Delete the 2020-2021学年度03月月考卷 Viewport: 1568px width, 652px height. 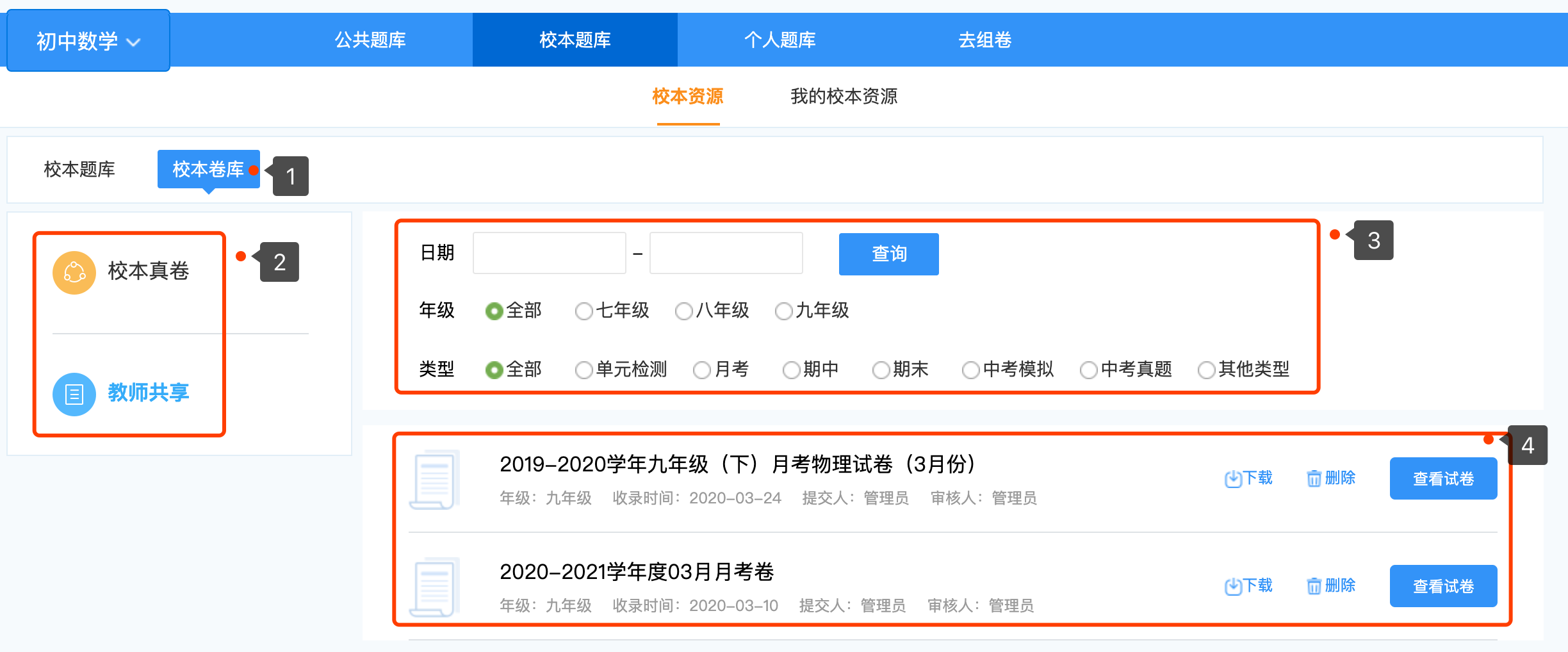point(1331,585)
